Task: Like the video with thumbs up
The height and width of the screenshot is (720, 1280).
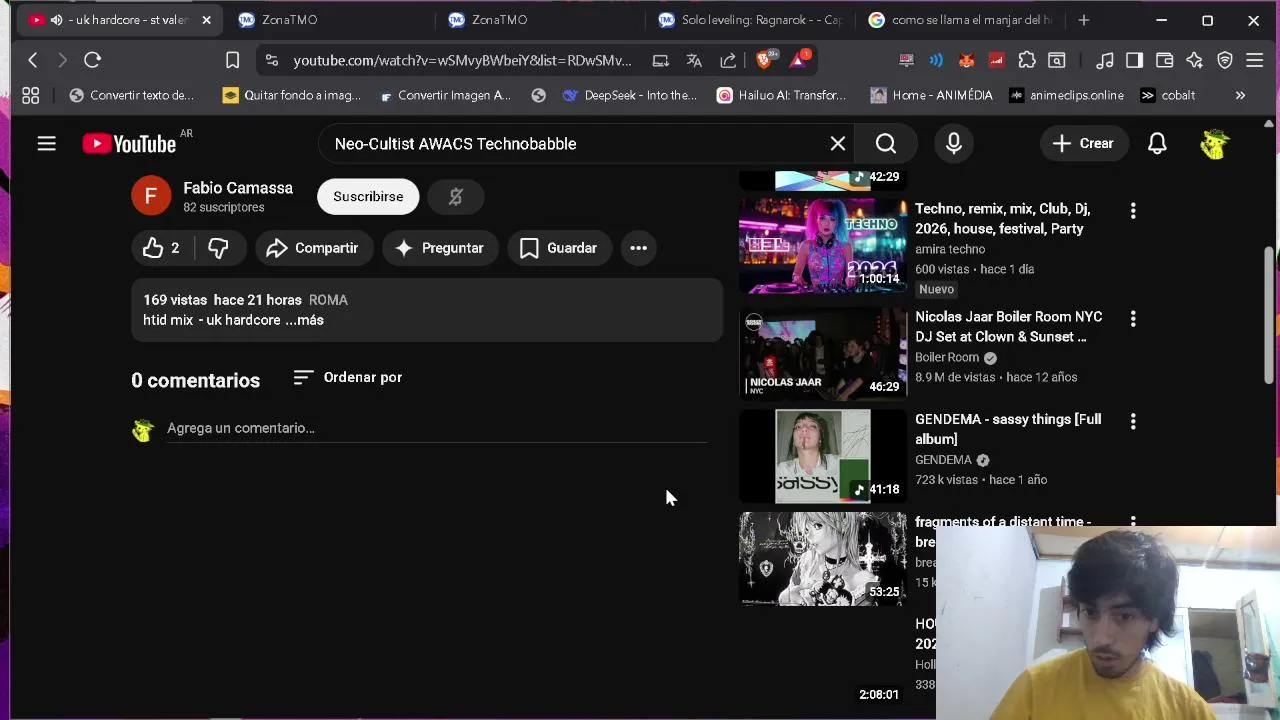Action: [163, 248]
